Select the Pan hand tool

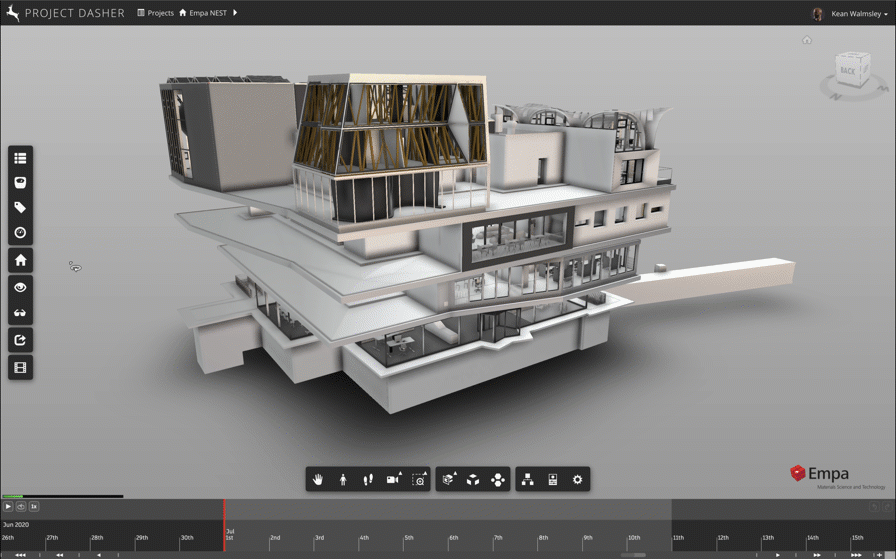[318, 480]
